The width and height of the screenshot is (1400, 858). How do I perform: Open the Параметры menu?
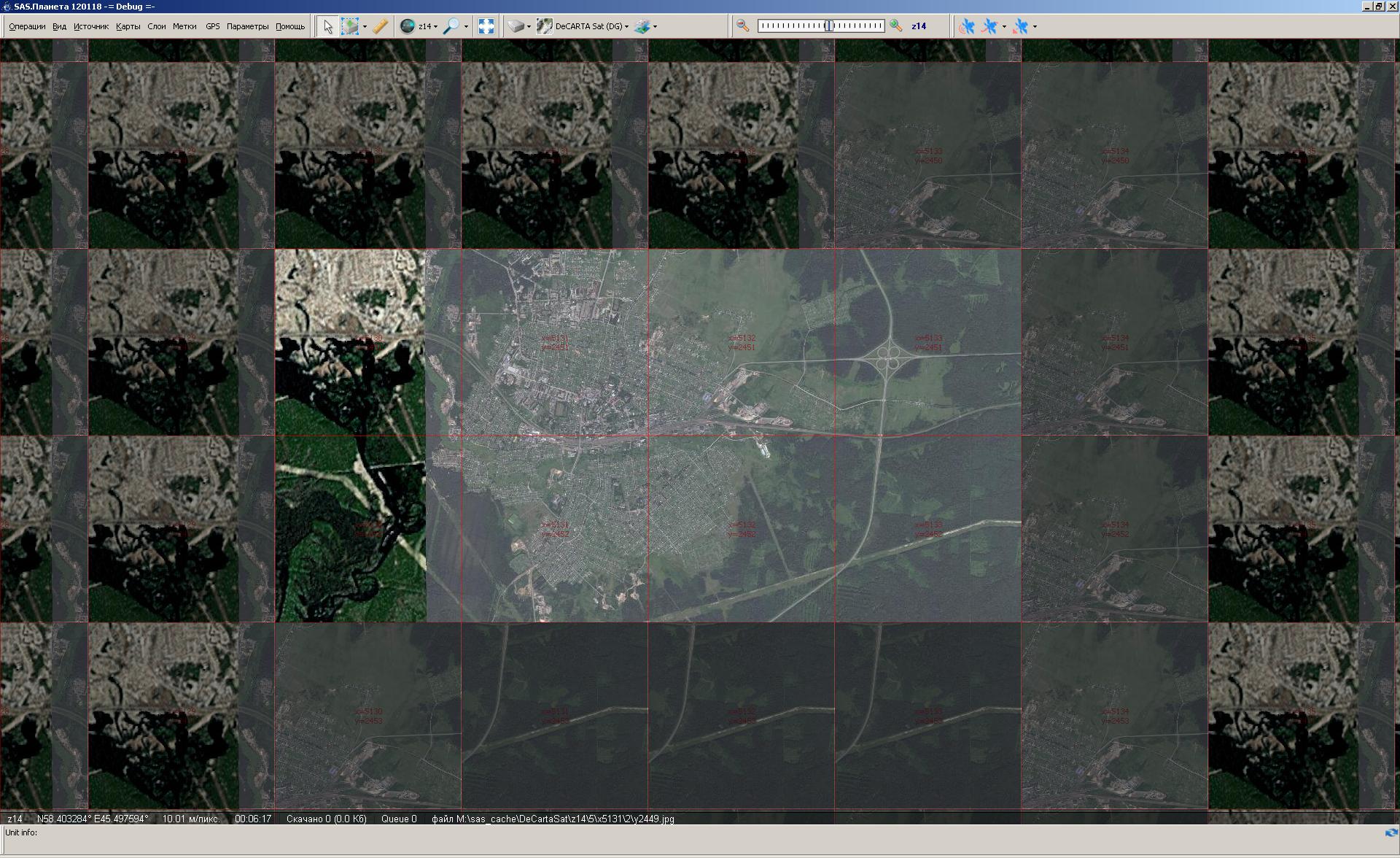[247, 26]
